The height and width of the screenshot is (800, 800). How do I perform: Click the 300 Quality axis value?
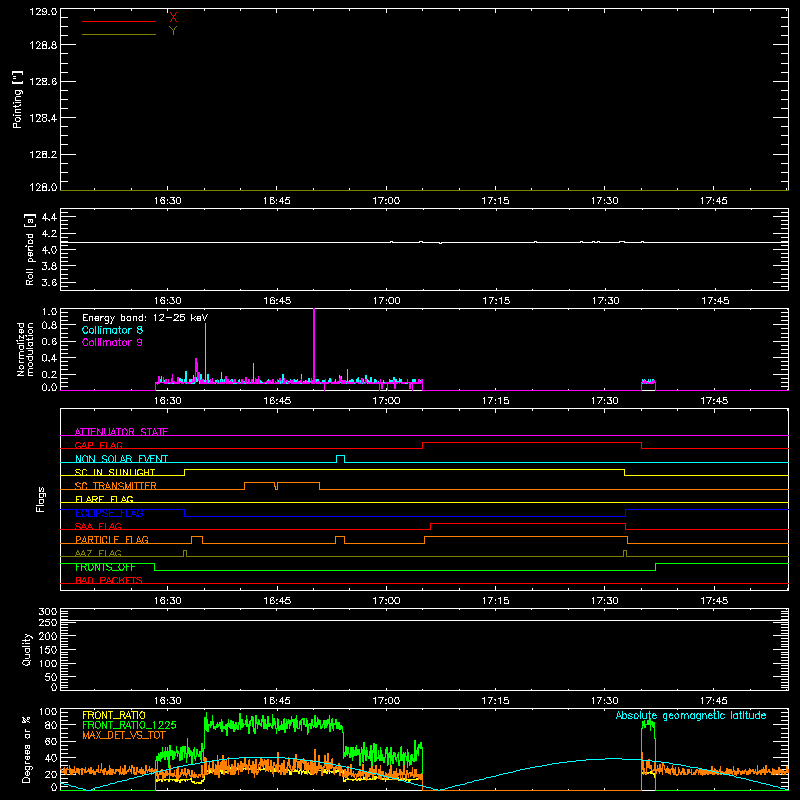(48, 611)
